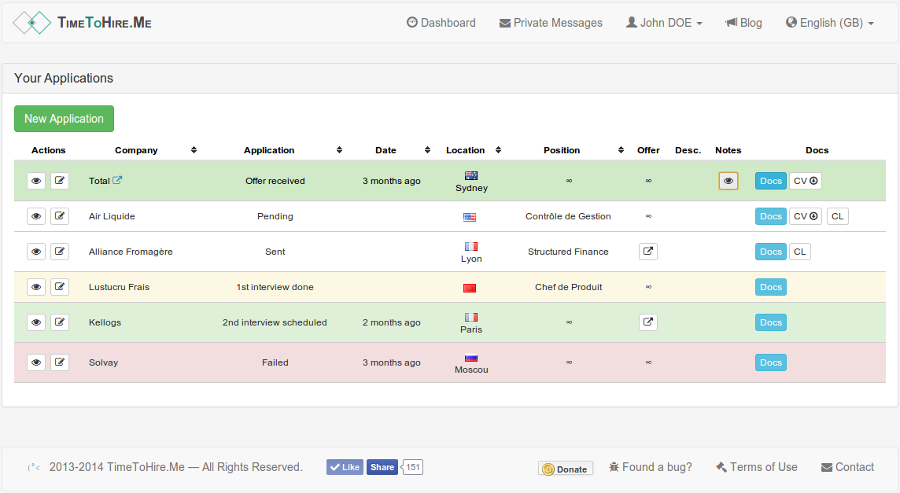Open Total's external company link icon
The width and height of the screenshot is (900, 493).
click(117, 180)
